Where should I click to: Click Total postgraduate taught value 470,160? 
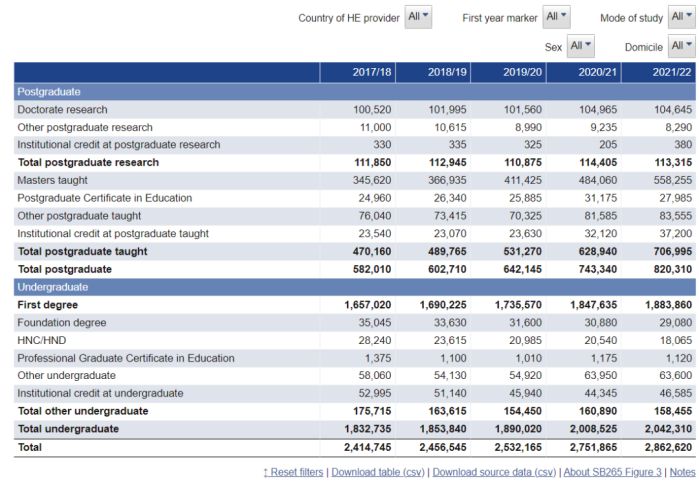372,251
